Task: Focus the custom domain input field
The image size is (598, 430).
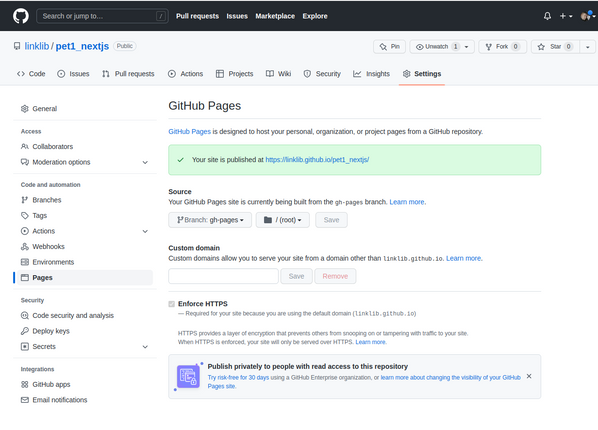Action: [223, 276]
